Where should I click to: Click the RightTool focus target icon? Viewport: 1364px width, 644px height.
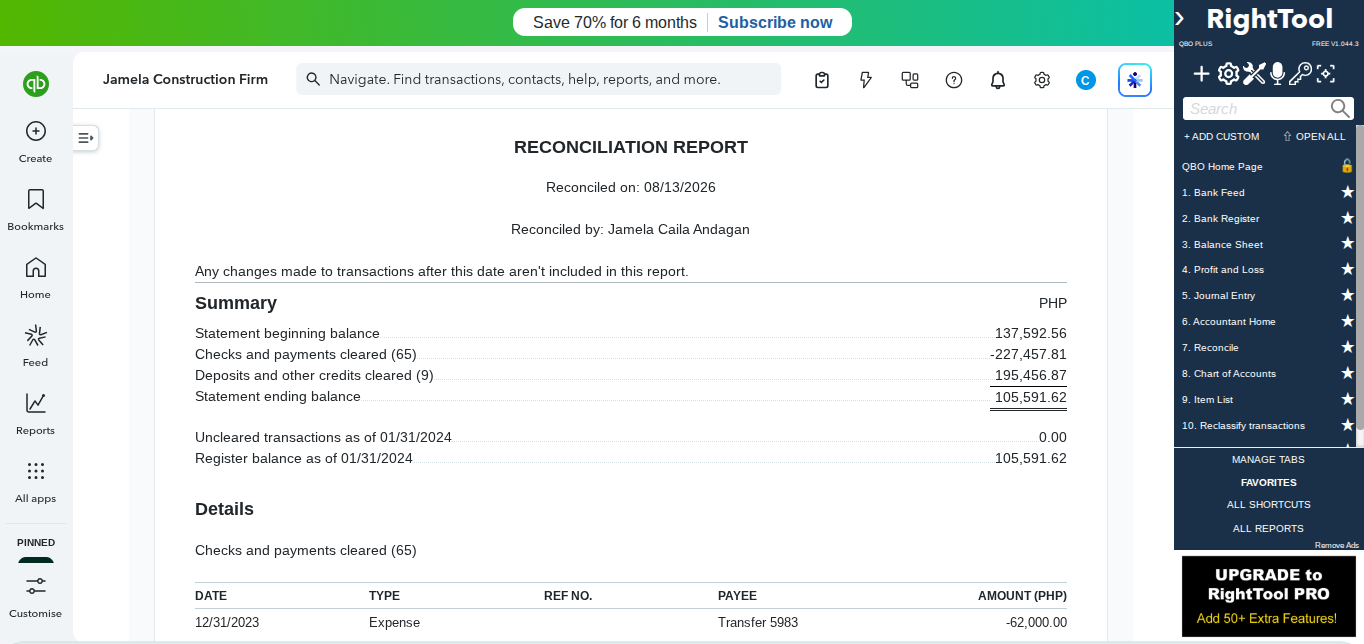pyautogui.click(x=1326, y=73)
